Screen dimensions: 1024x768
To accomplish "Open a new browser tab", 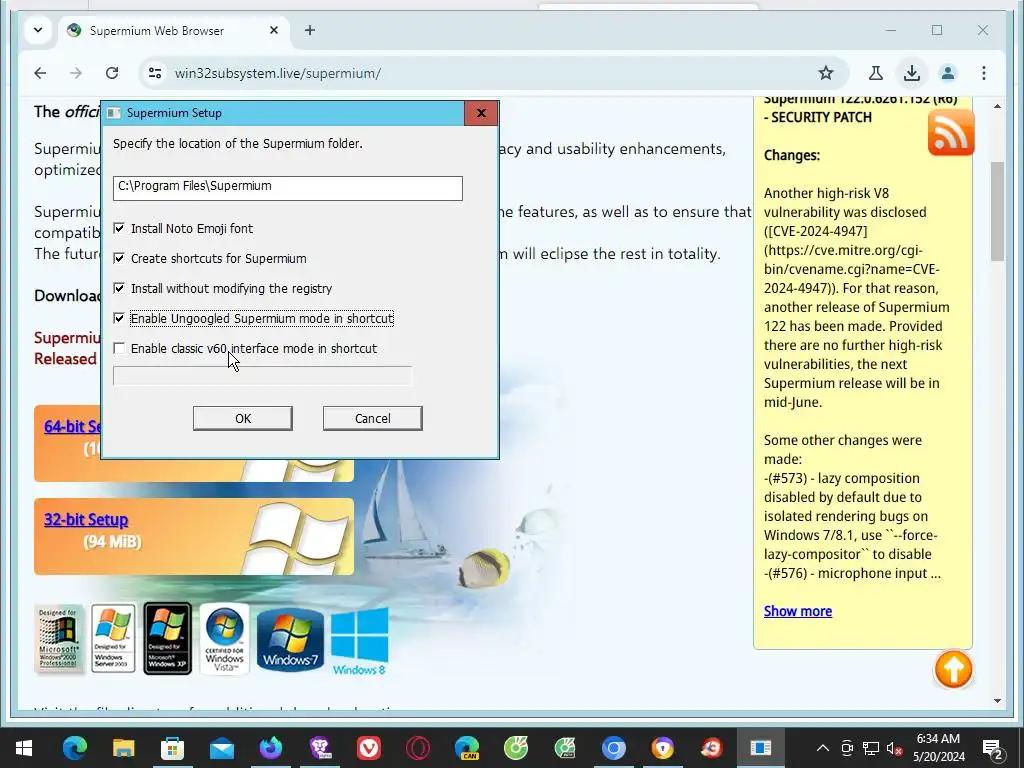I will coord(310,30).
